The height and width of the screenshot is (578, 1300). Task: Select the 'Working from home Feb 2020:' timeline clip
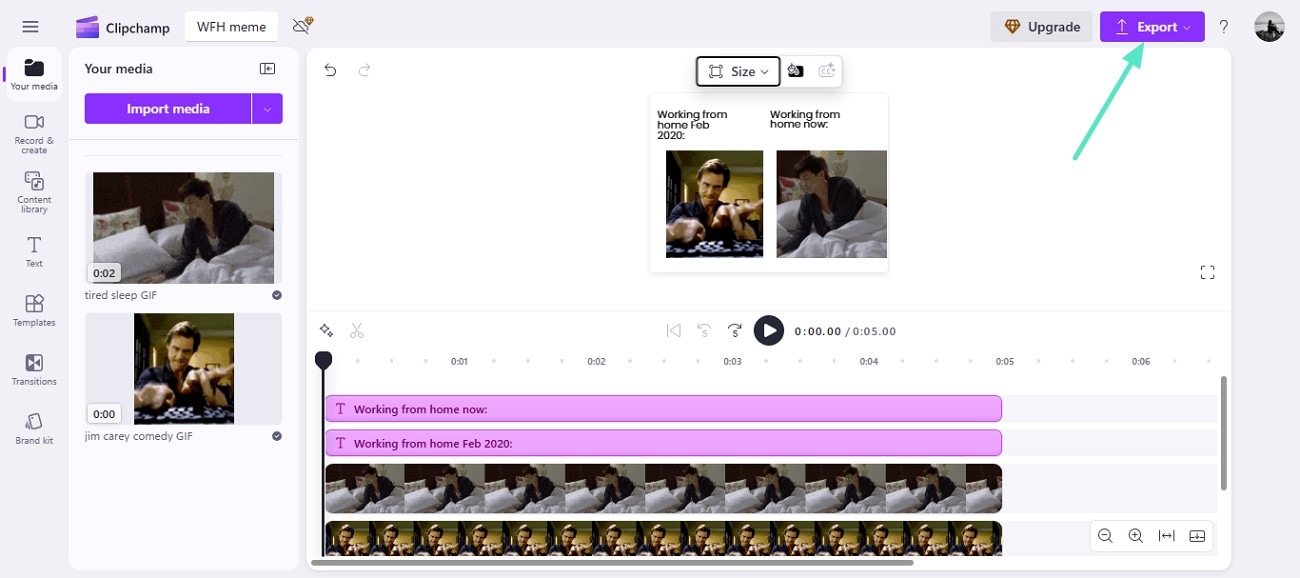pyautogui.click(x=663, y=443)
